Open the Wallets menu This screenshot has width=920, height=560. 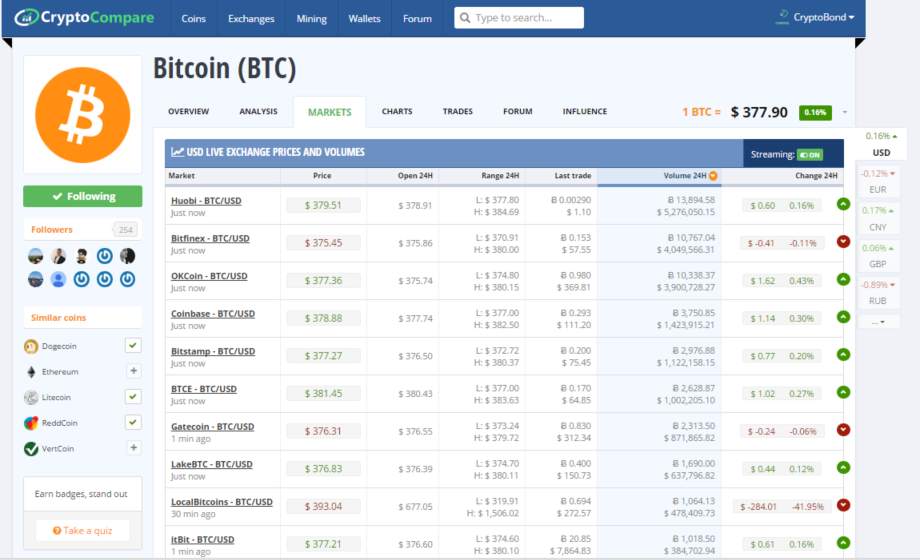[x=364, y=18]
